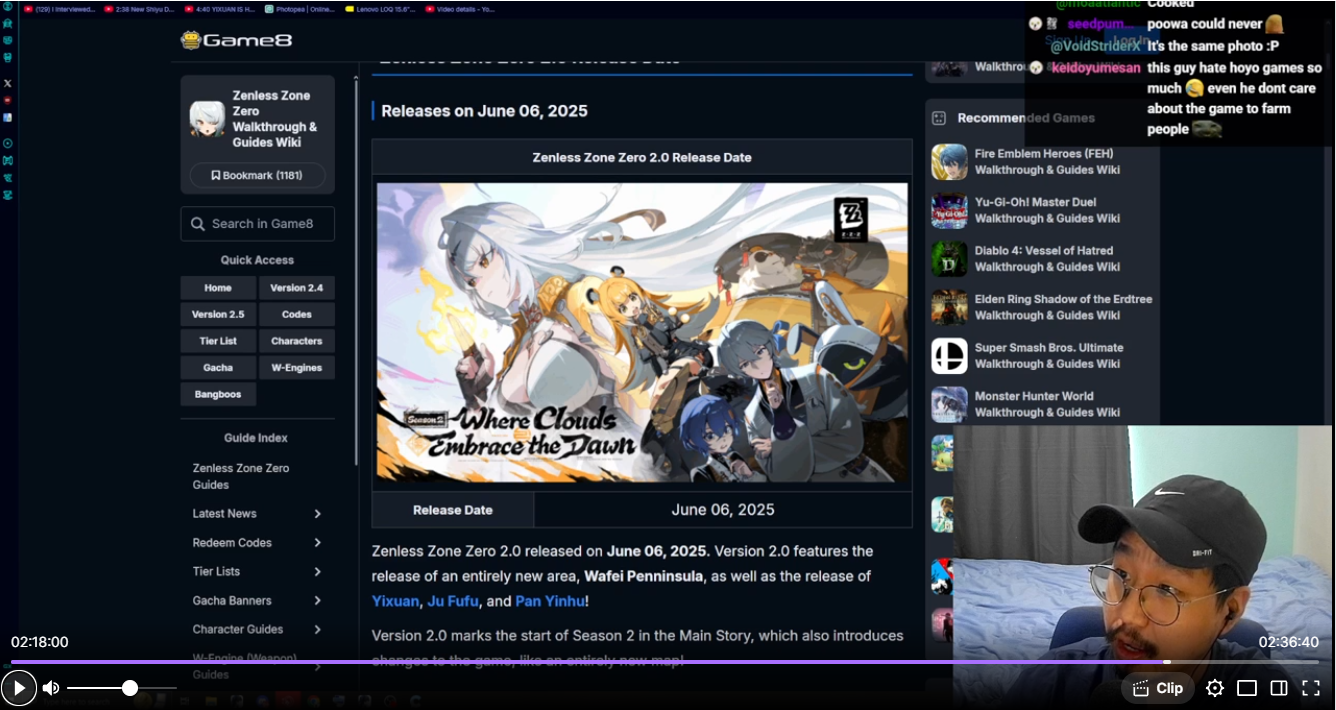Open Fire Emblem Heroes (FEH) wiki link
Screen dimensions: 1336x710
point(1047,162)
